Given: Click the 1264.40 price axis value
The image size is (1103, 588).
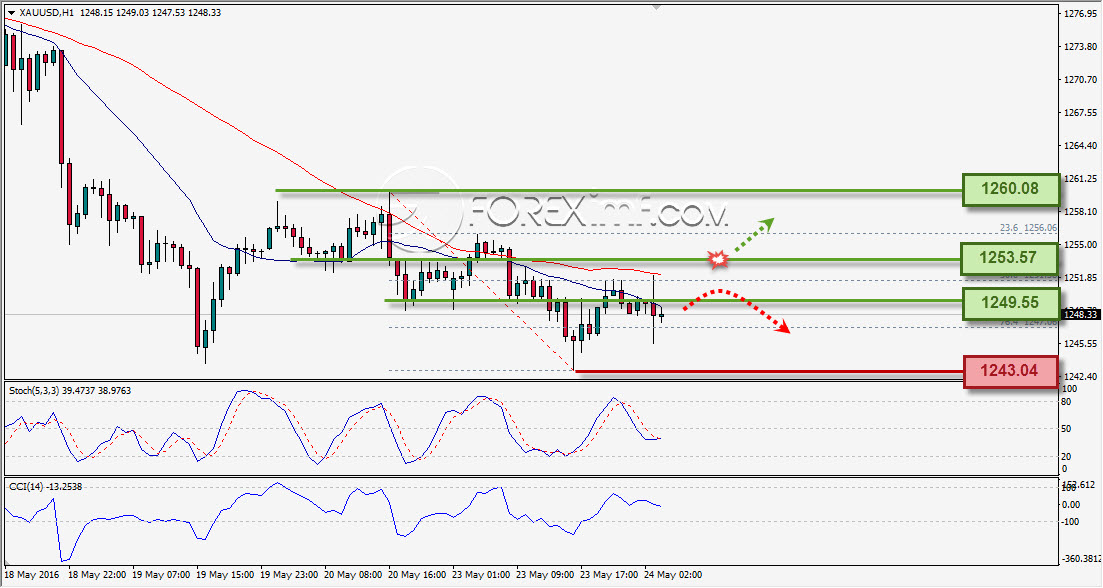Looking at the screenshot, I should (1080, 146).
